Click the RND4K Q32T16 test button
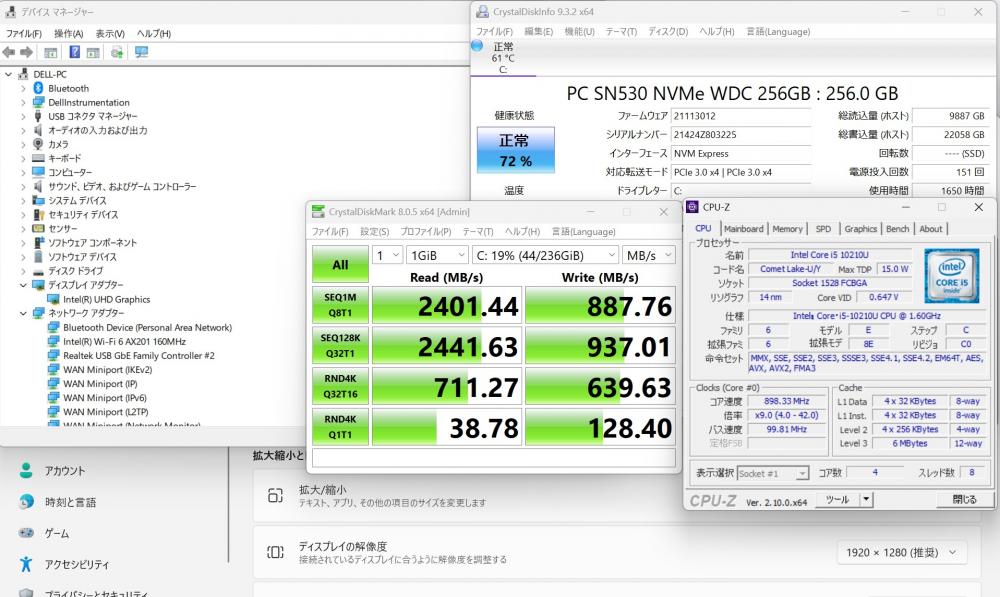The image size is (1000, 597). [x=340, y=387]
